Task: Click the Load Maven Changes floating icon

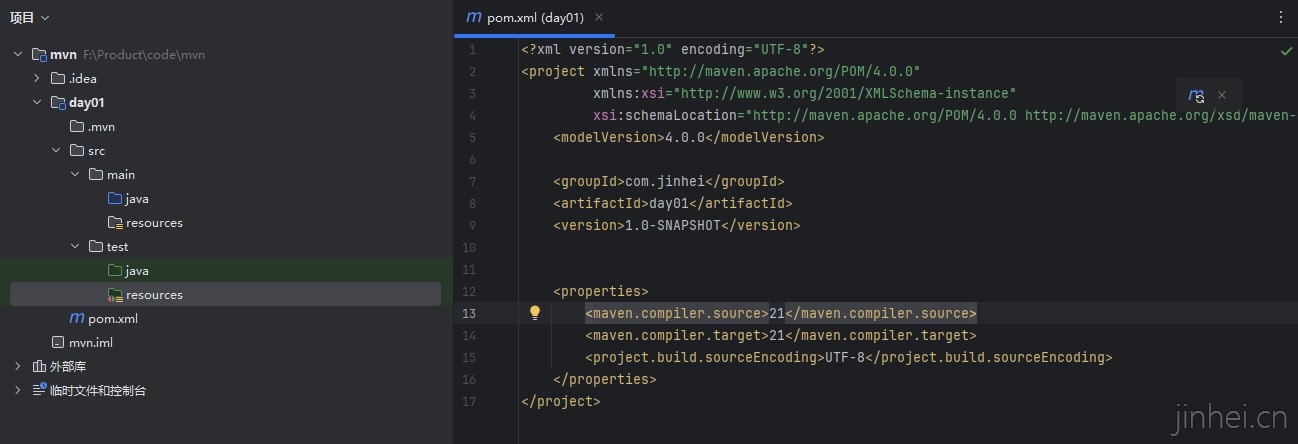Action: (1196, 95)
